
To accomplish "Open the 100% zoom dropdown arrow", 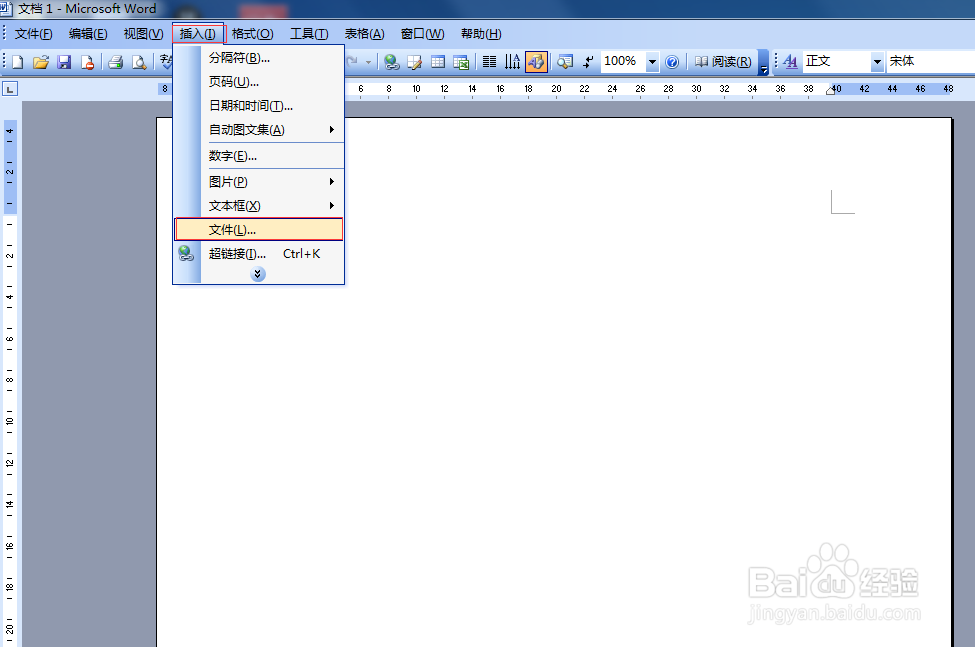I will pos(652,62).
